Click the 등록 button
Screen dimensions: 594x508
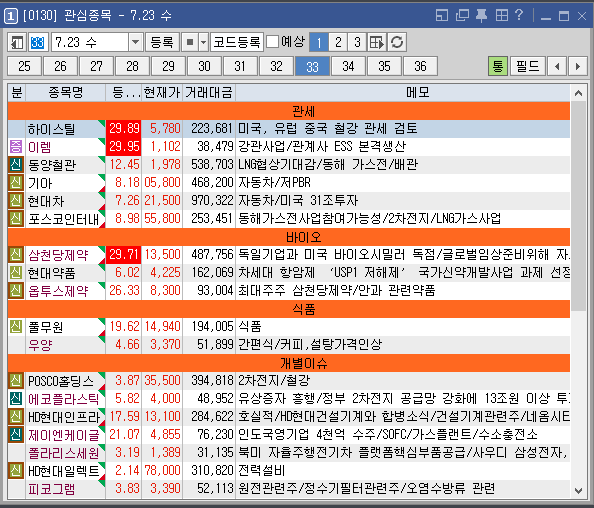(x=162, y=42)
